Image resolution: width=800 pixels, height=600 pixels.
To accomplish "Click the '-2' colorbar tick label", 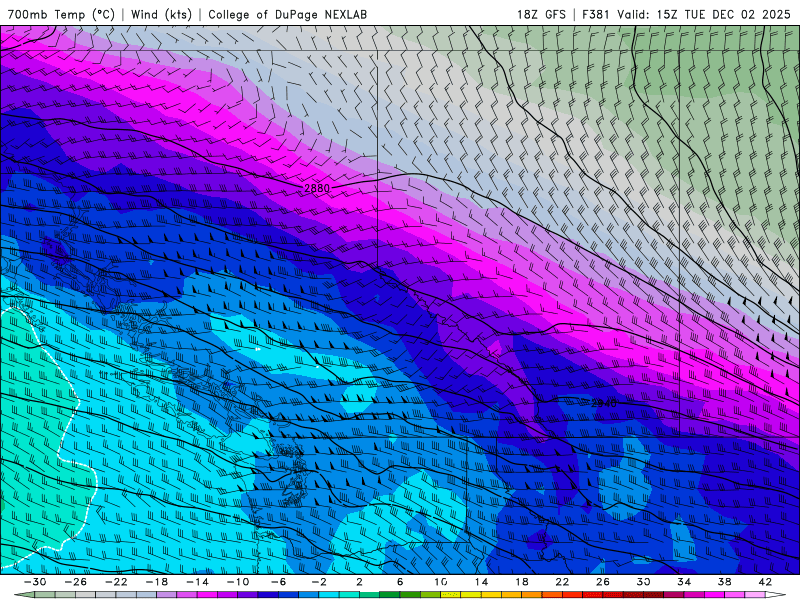I will tap(319, 582).
